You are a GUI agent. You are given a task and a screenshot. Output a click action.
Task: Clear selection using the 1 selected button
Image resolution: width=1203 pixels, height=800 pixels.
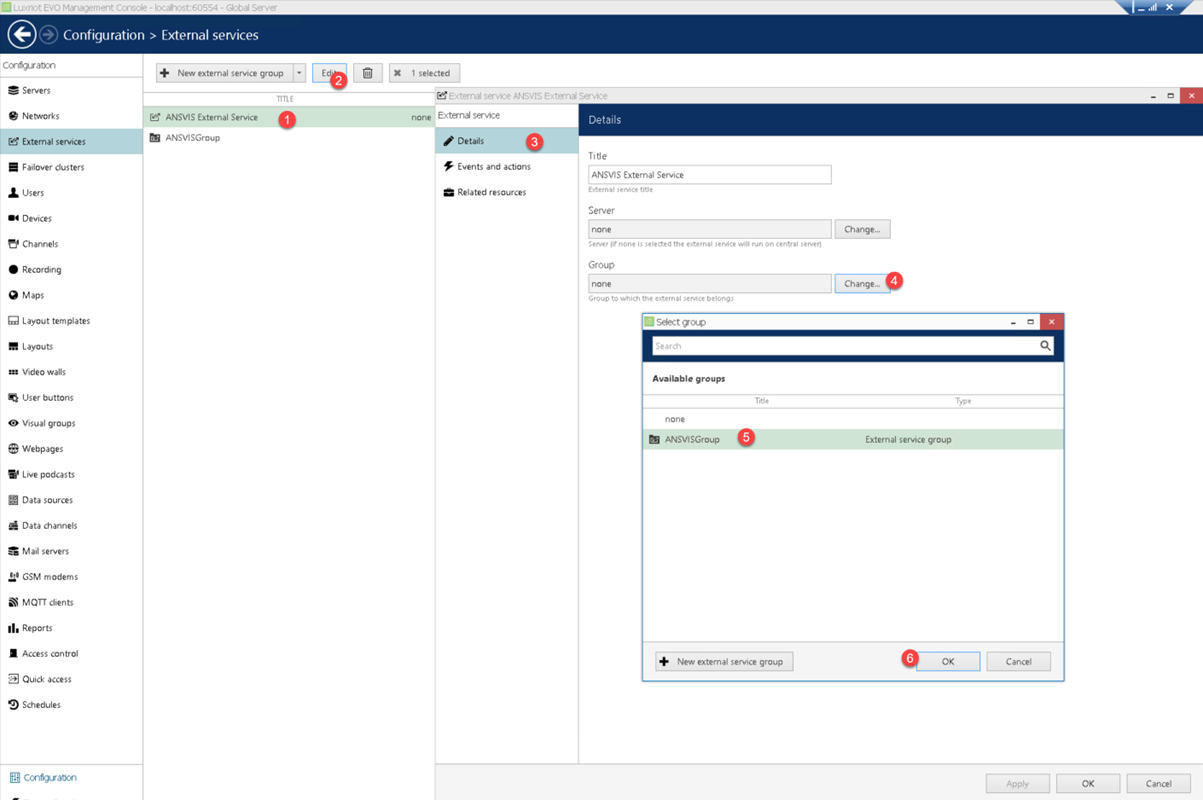(x=424, y=73)
